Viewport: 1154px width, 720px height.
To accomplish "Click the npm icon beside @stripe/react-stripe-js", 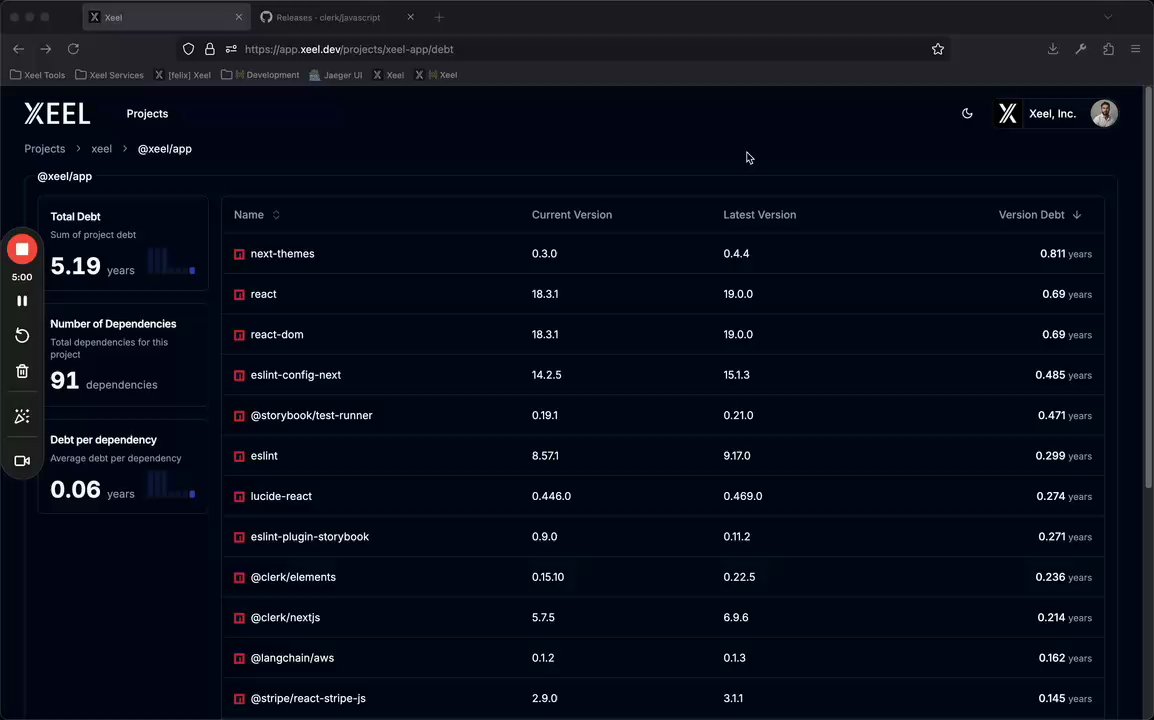I will [239, 699].
